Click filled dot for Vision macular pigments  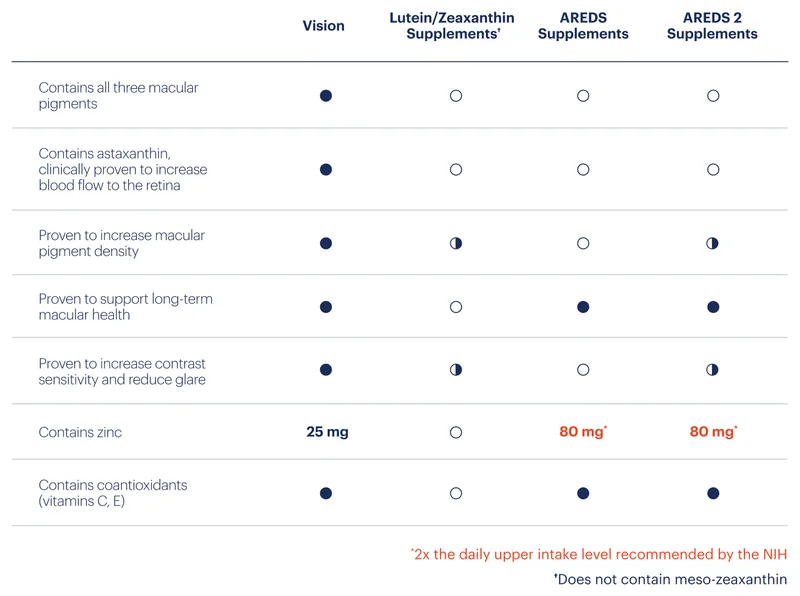tap(326, 96)
